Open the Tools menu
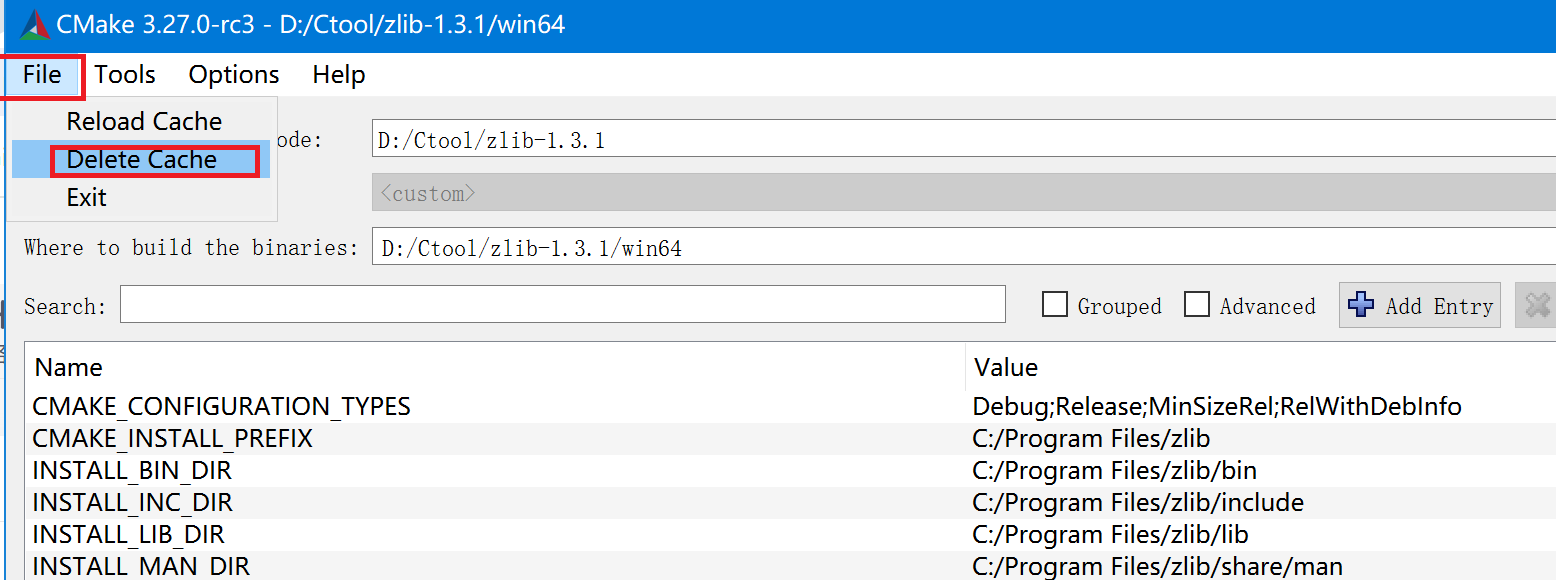This screenshot has width=1556, height=580. [125, 75]
